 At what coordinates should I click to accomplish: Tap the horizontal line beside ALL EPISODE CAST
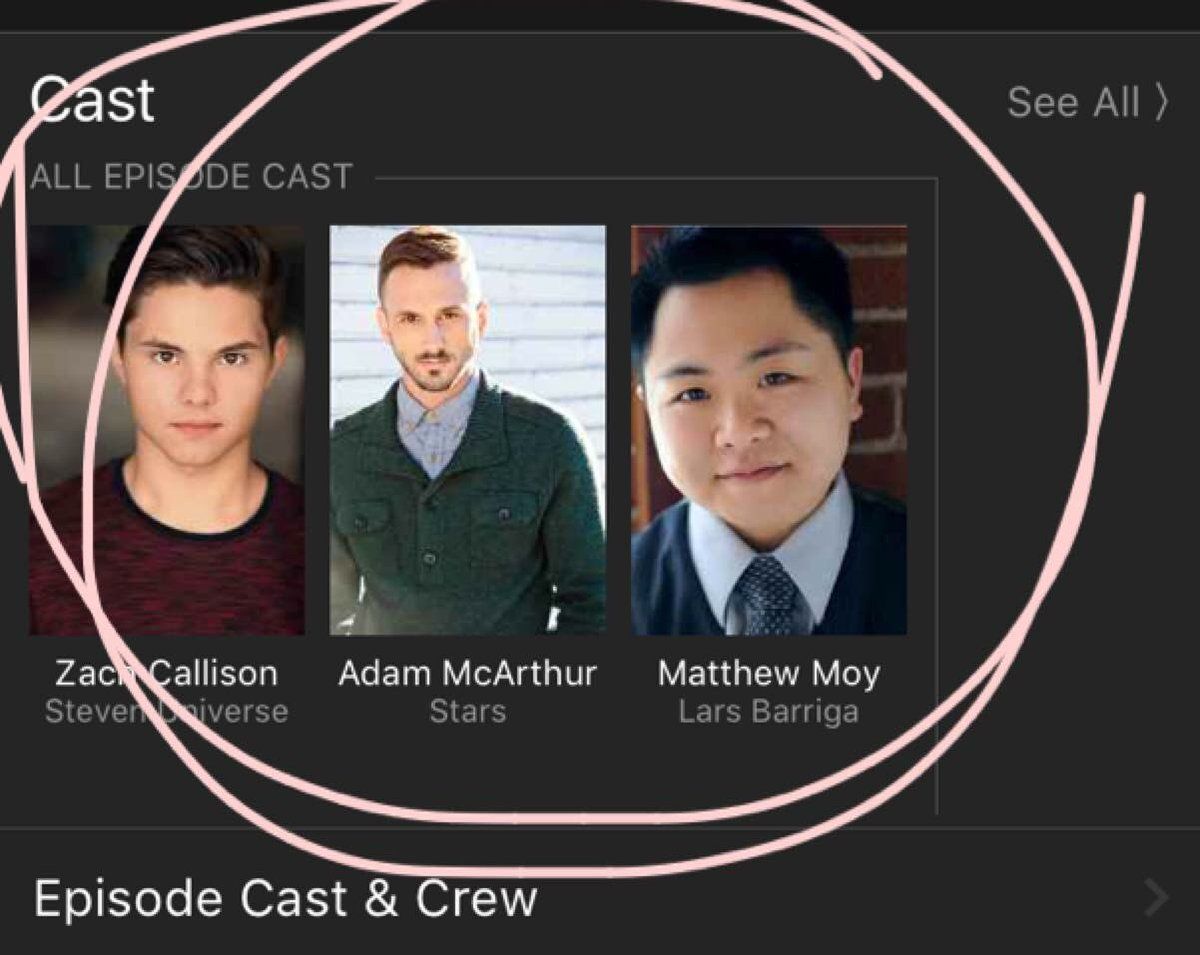(x=656, y=179)
